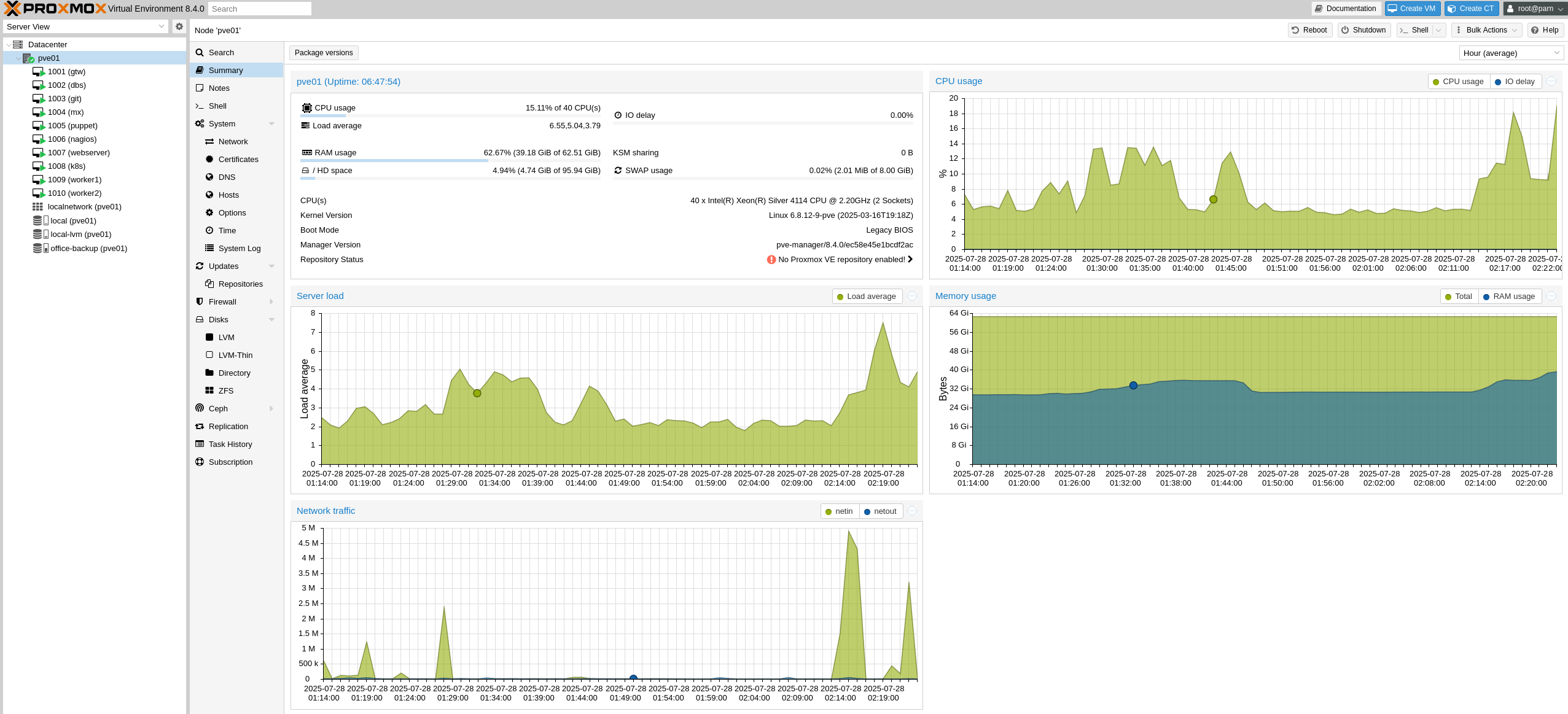Toggle the netout legend series
The image size is (1568, 714).
click(x=880, y=511)
